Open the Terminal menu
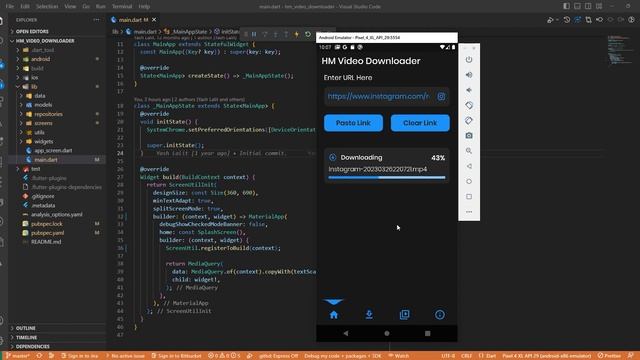Screen dimensions: 640x360 point(122,7)
